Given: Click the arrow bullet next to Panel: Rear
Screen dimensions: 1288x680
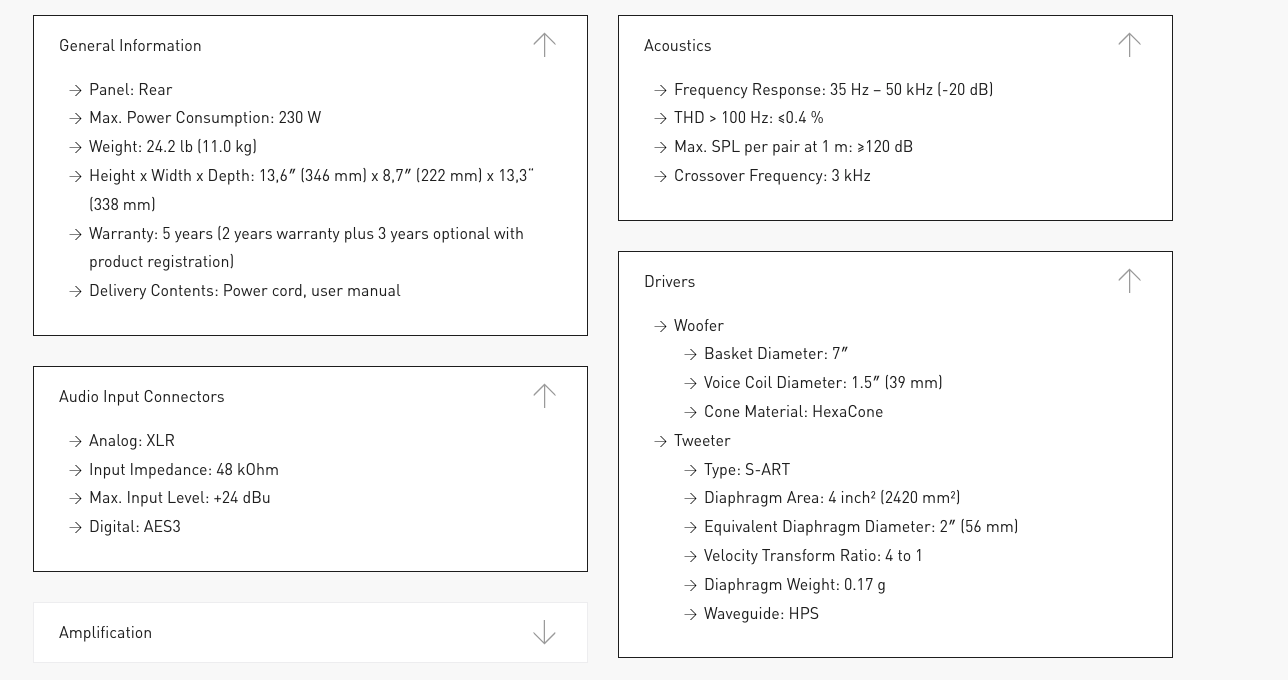Looking at the screenshot, I should pos(75,90).
